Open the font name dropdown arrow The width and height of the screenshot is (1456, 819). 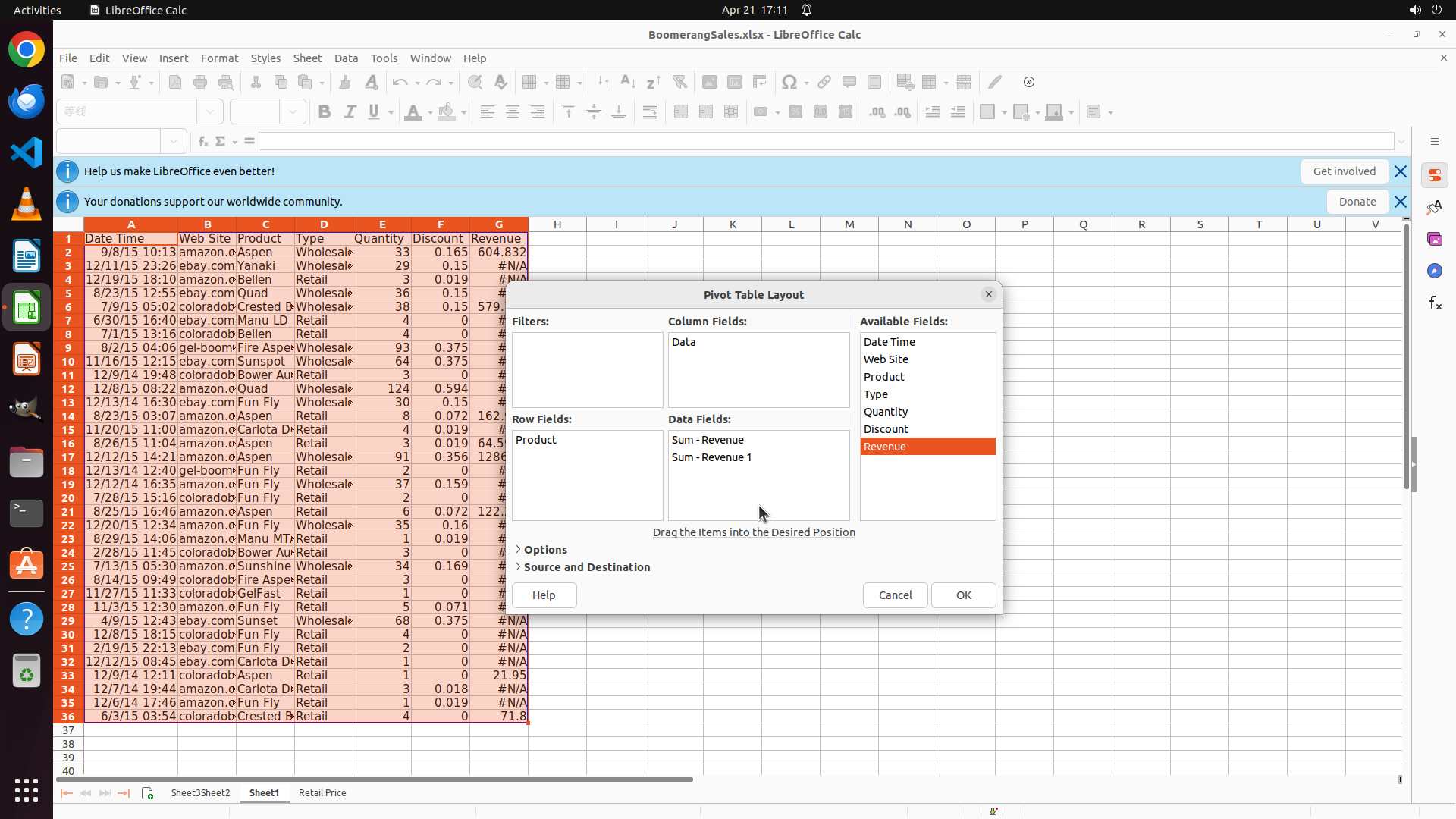[x=210, y=112]
